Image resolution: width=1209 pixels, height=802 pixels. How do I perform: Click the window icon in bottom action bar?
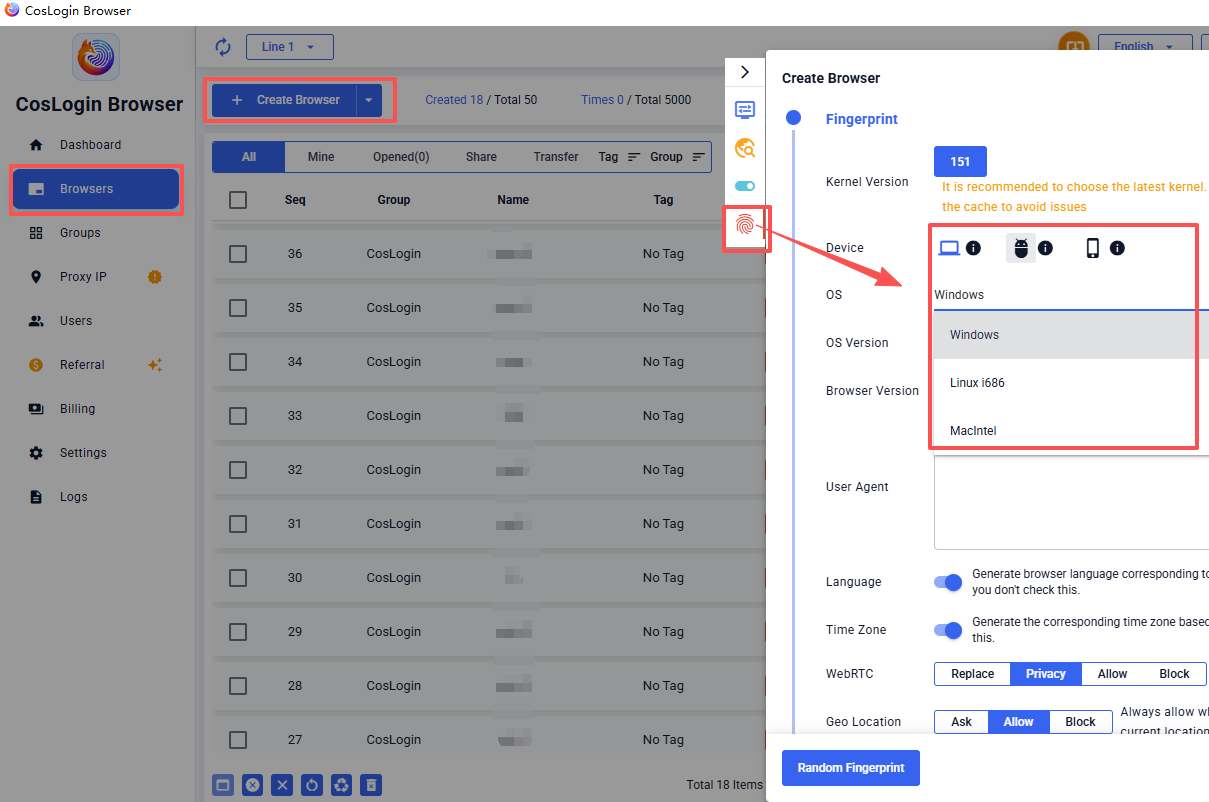point(223,785)
